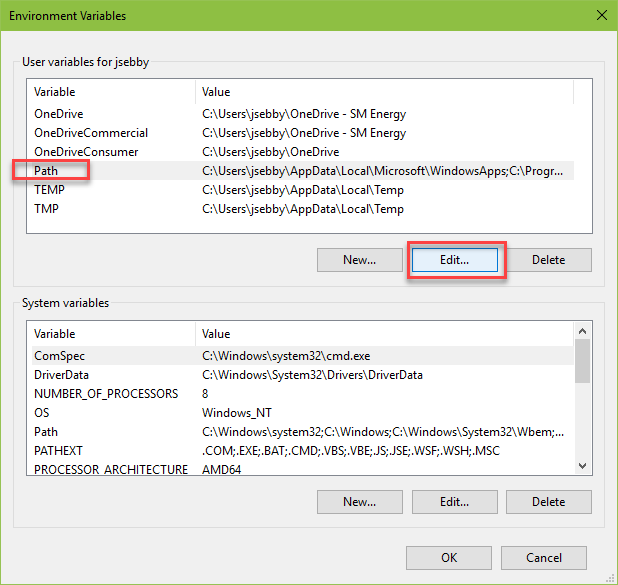The height and width of the screenshot is (585, 618).
Task: Select the TEMP user variable row
Action: pyautogui.click(x=303, y=190)
